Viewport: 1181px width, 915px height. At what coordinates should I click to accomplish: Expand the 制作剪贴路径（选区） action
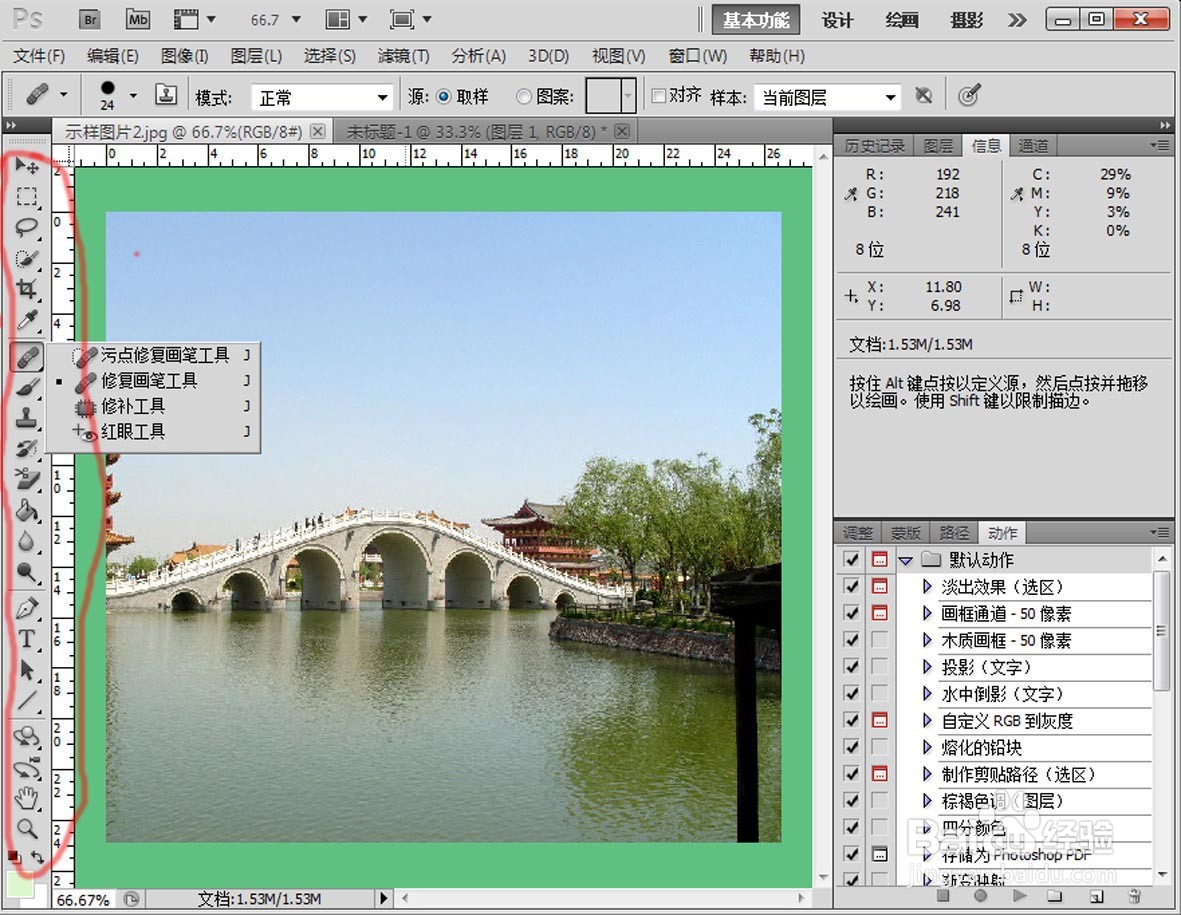[927, 774]
